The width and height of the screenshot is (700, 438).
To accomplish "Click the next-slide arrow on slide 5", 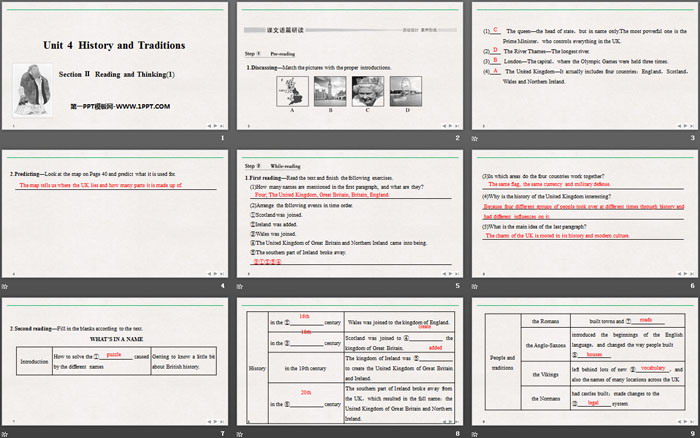I will pos(450,274).
